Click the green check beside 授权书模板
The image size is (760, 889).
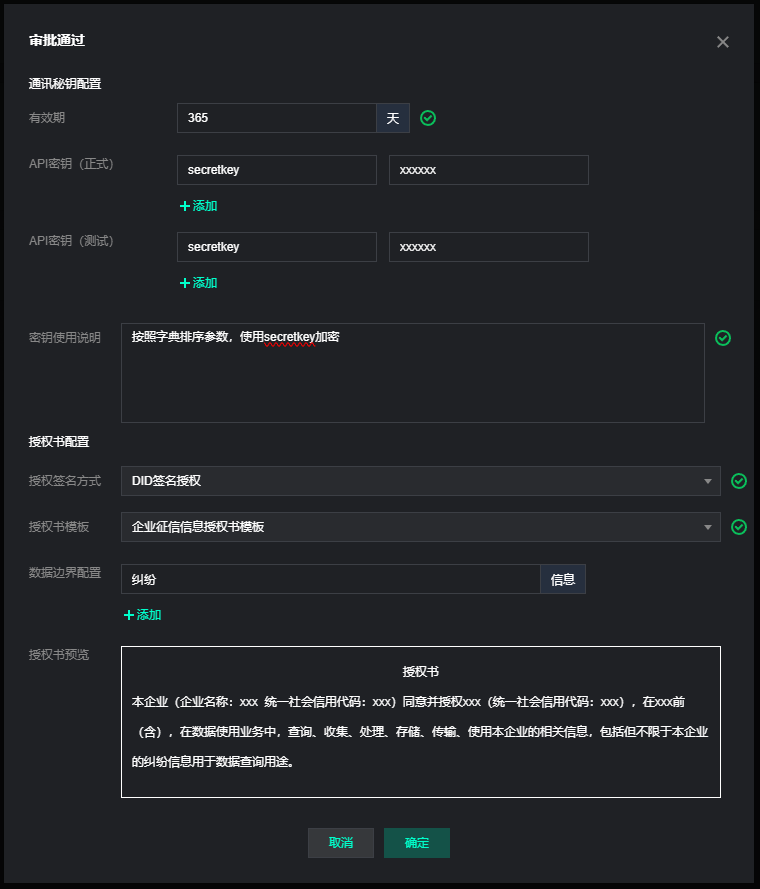click(739, 527)
